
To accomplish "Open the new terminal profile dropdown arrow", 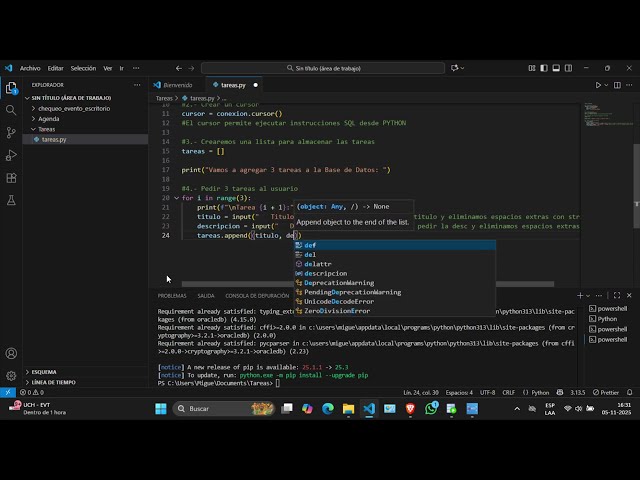I will tap(588, 296).
